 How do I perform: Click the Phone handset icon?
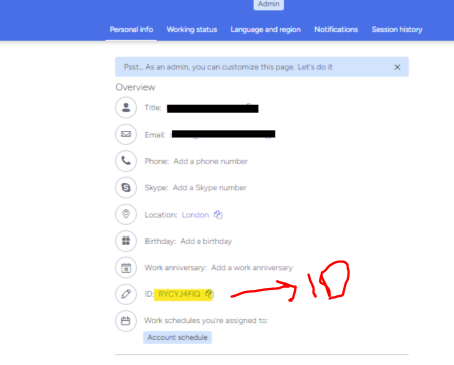click(126, 161)
